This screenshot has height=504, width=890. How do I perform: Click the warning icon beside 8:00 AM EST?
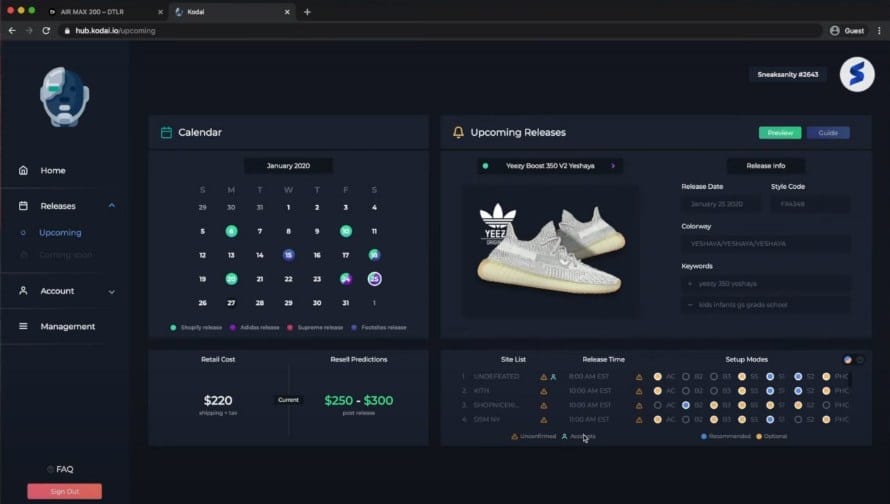point(639,377)
